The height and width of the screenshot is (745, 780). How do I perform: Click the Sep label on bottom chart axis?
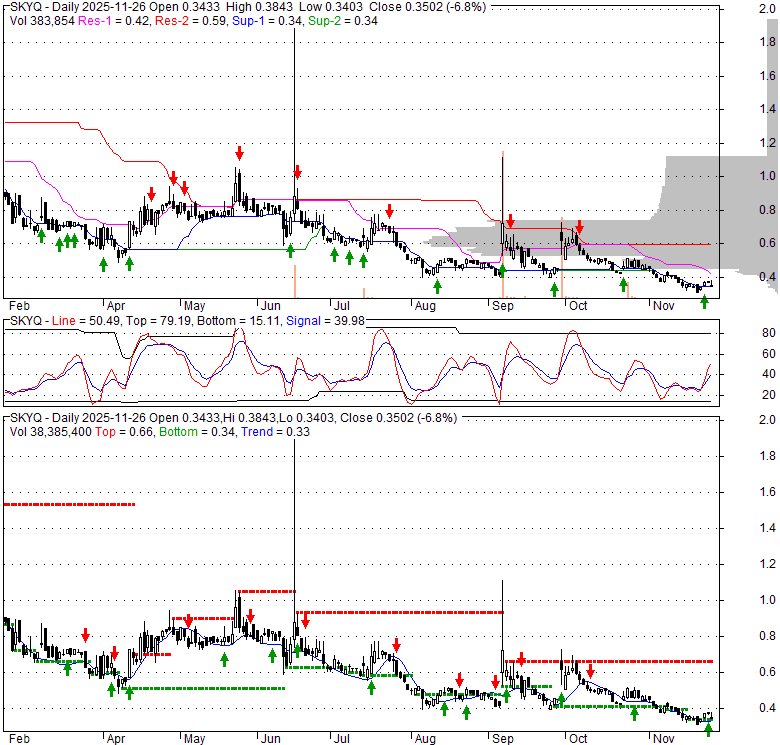pyautogui.click(x=502, y=739)
